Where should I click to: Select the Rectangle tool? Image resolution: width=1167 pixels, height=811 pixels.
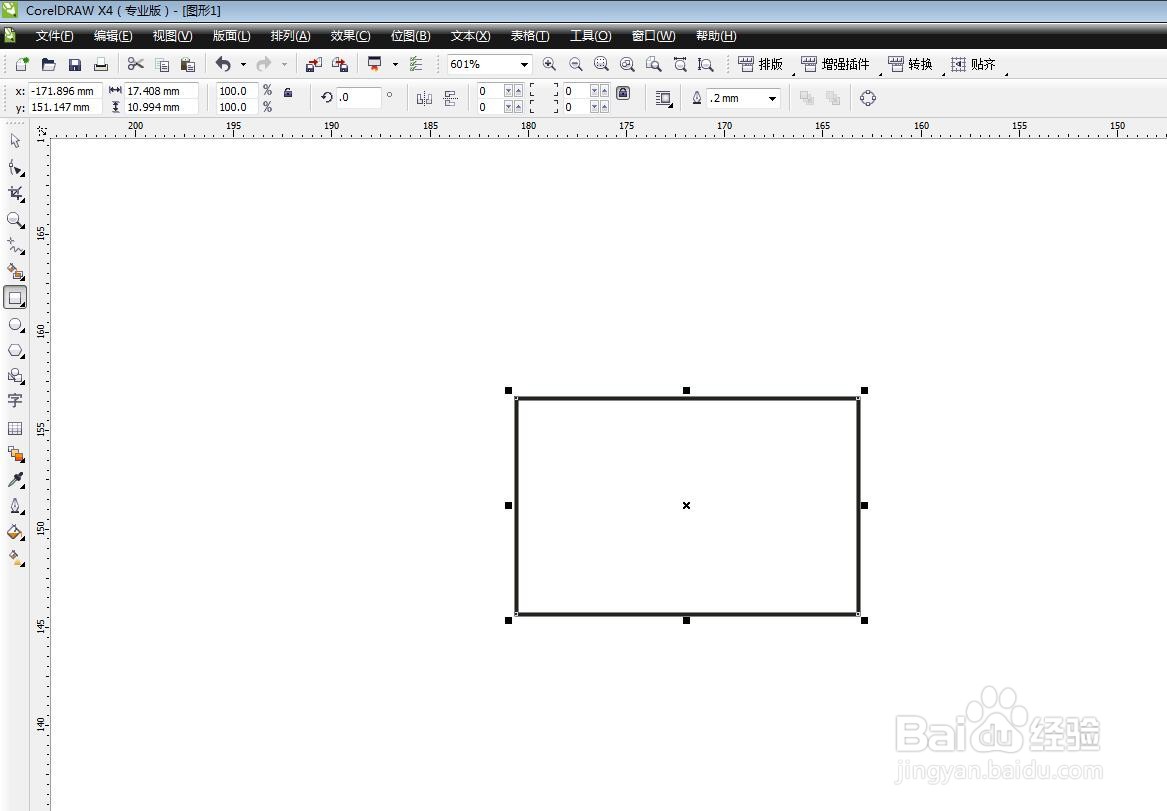point(15,298)
